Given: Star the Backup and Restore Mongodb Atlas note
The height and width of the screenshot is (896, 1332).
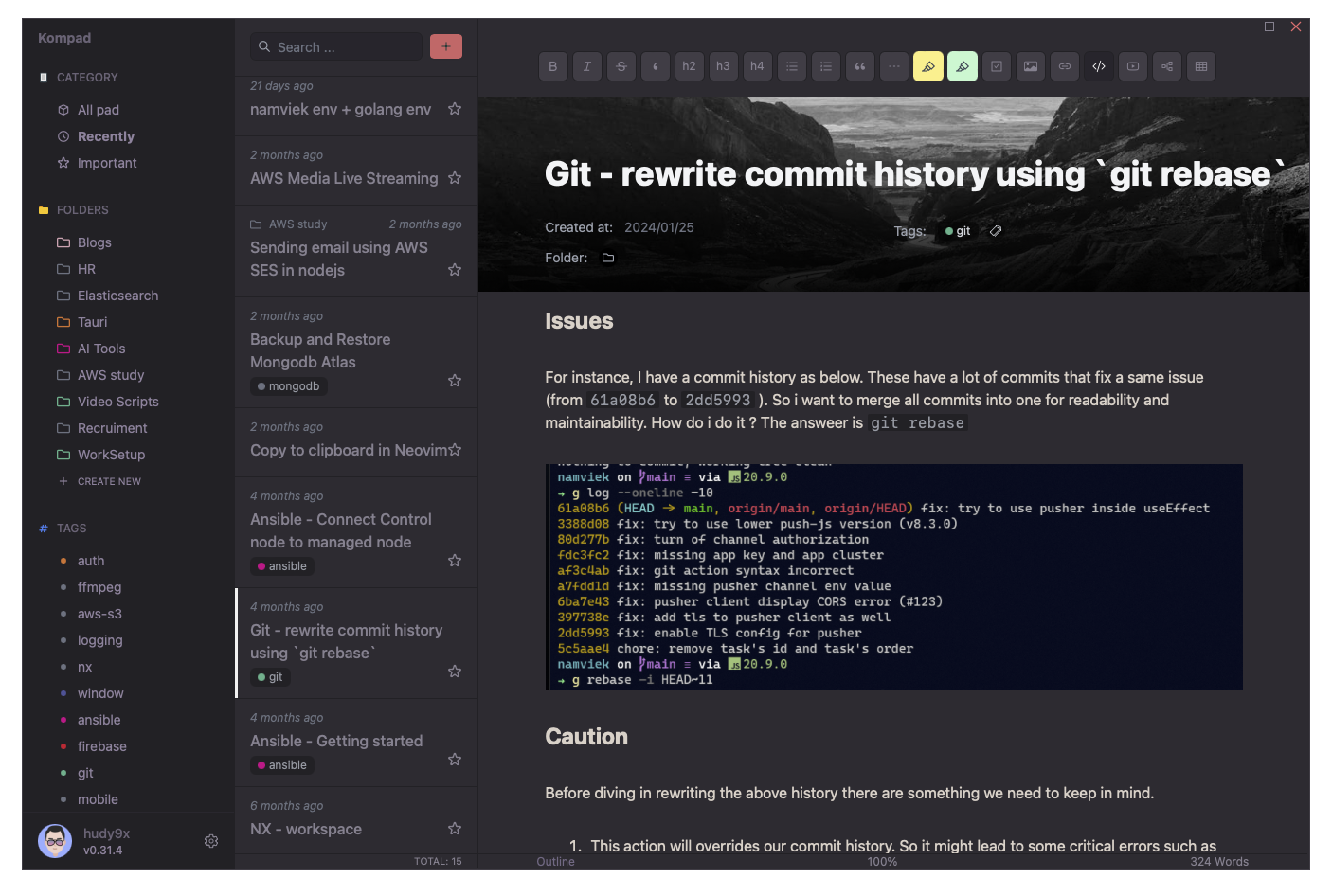Looking at the screenshot, I should [x=455, y=381].
